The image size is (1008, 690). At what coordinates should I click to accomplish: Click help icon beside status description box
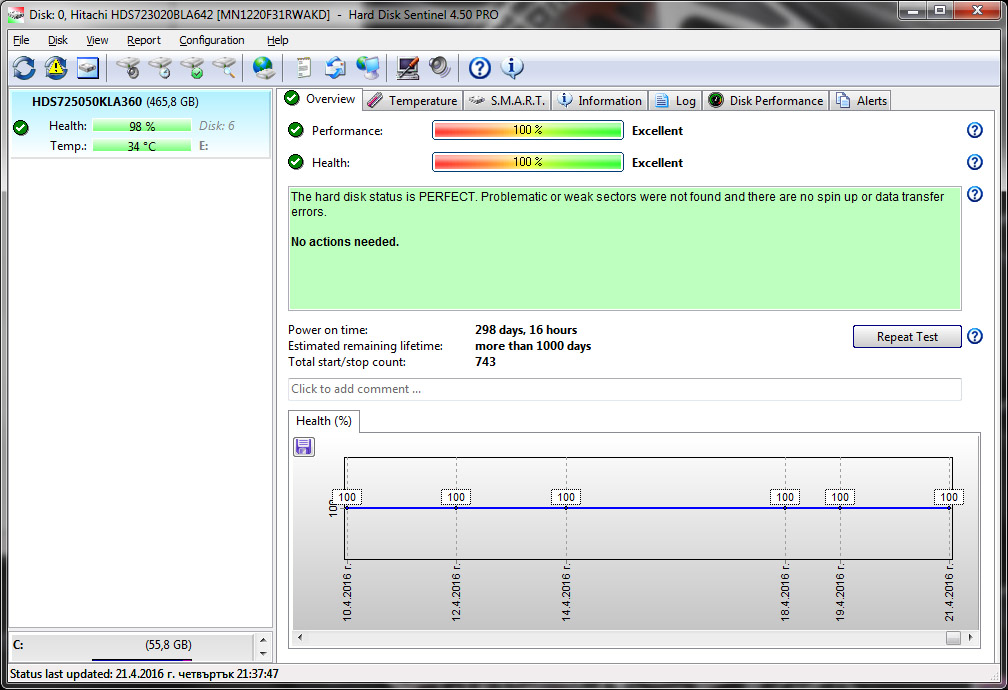(x=975, y=194)
